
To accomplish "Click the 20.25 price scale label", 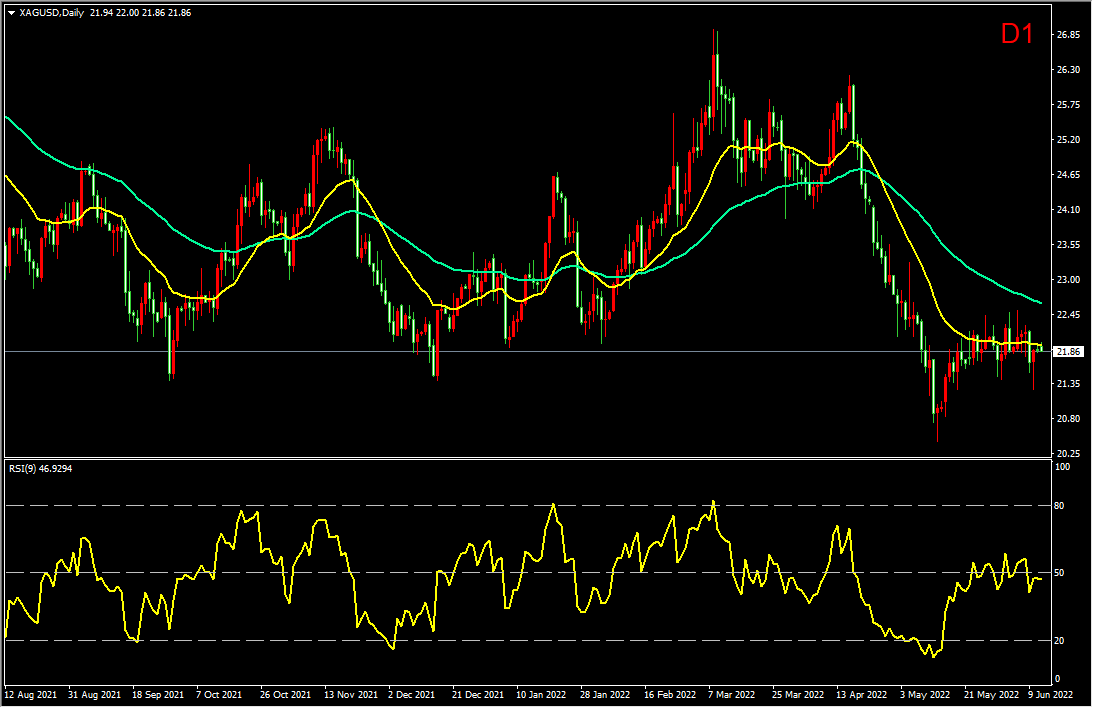I will [x=1069, y=453].
